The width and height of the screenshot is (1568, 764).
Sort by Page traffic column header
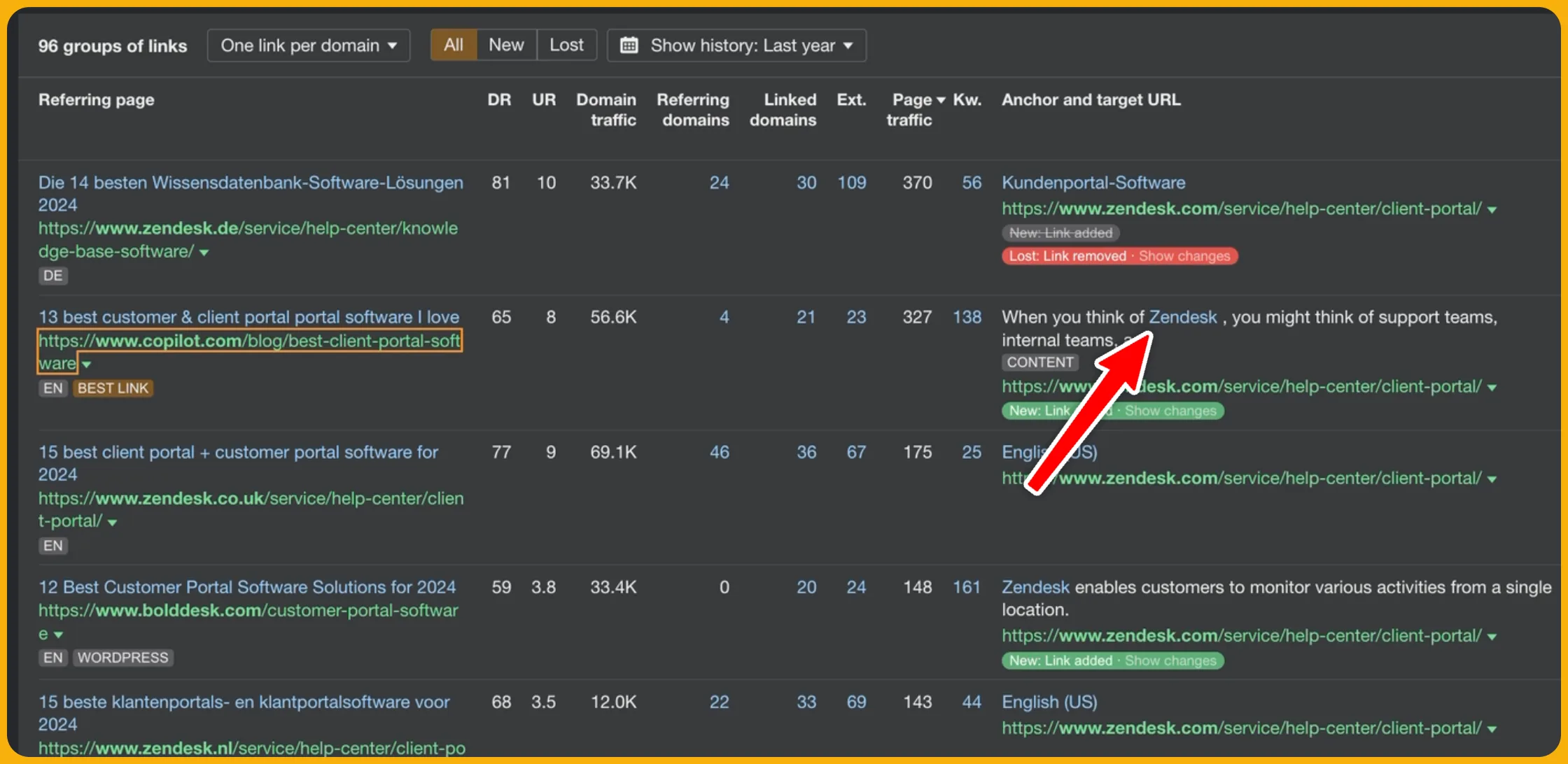(915, 110)
